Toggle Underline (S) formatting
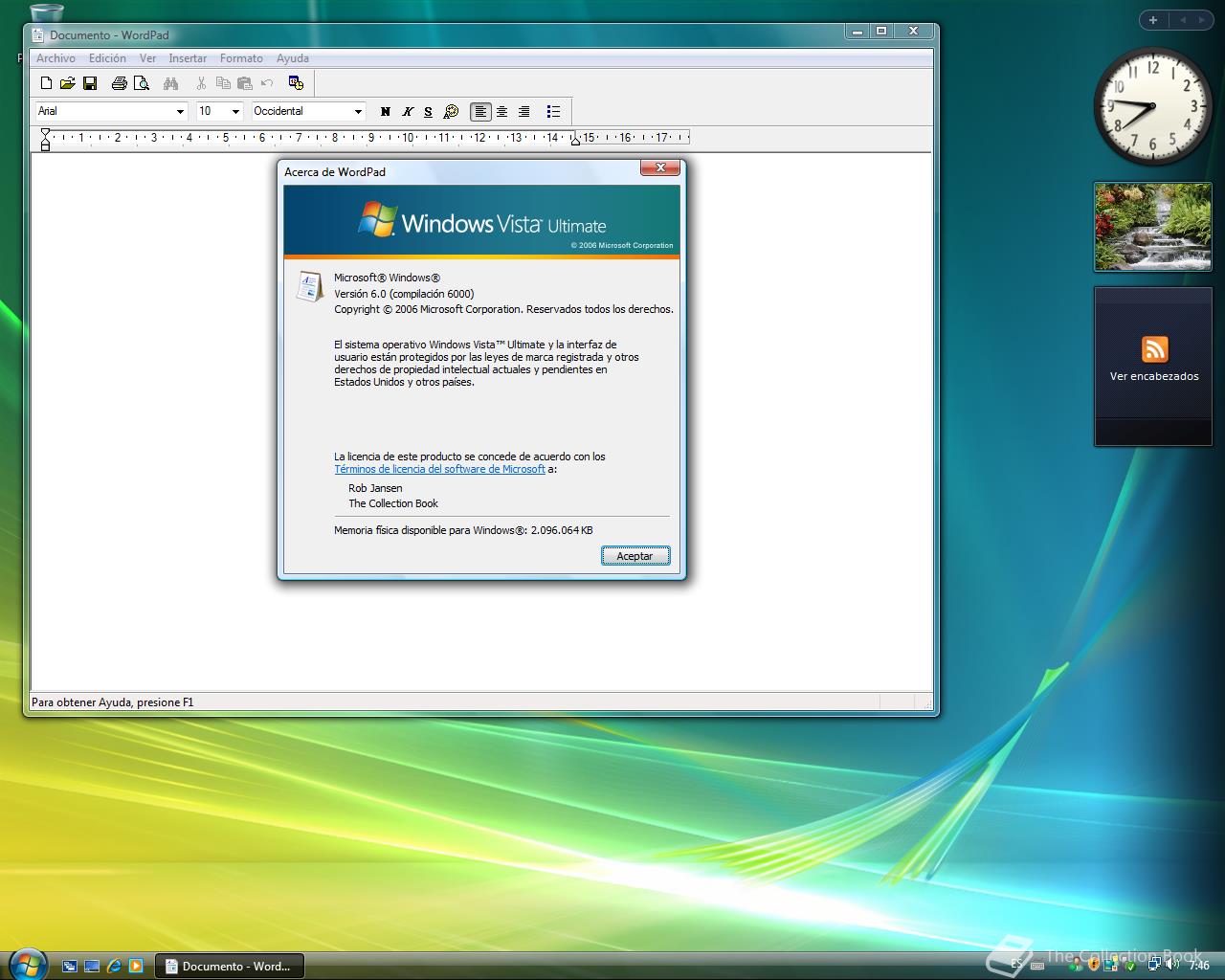Image resolution: width=1225 pixels, height=980 pixels. (428, 112)
